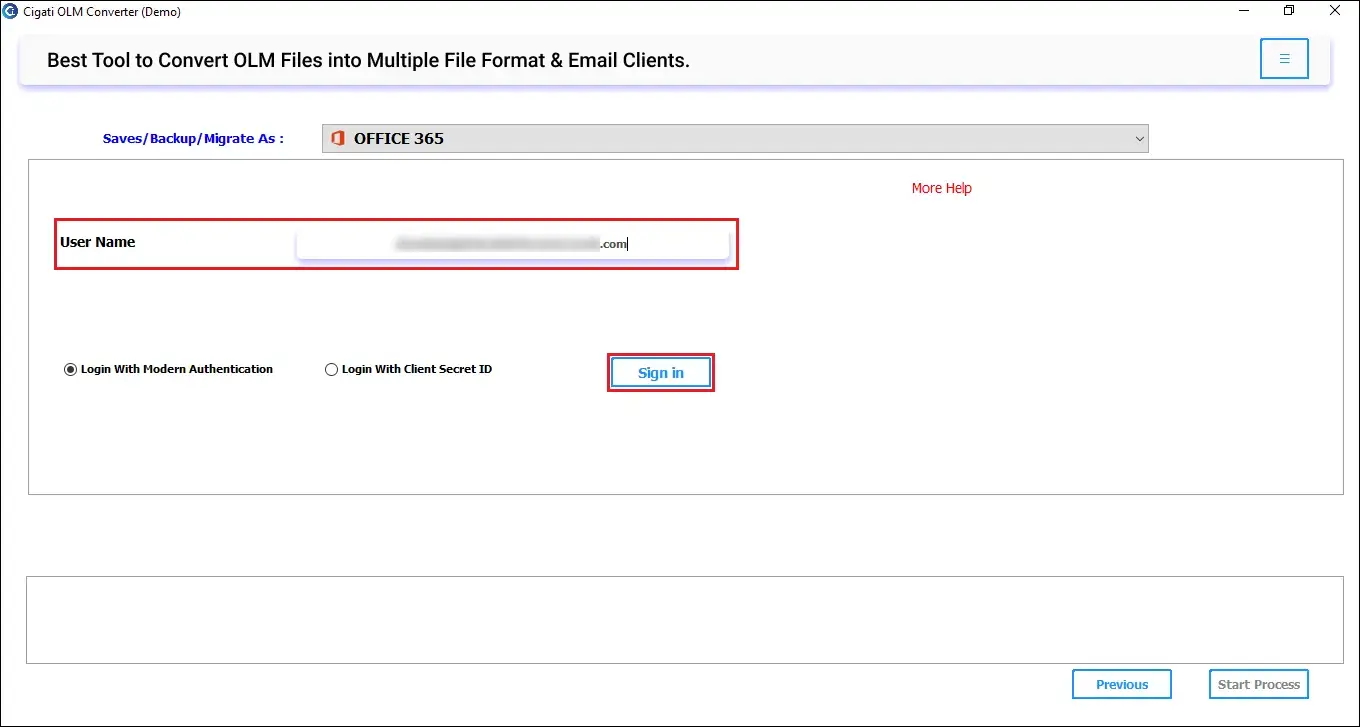Expand the OFFICE 365 save format dropdown

pos(735,139)
